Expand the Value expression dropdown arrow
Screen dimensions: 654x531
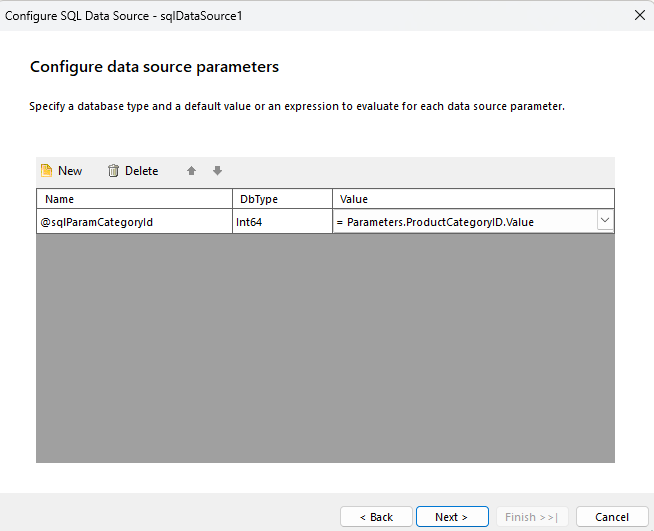604,221
